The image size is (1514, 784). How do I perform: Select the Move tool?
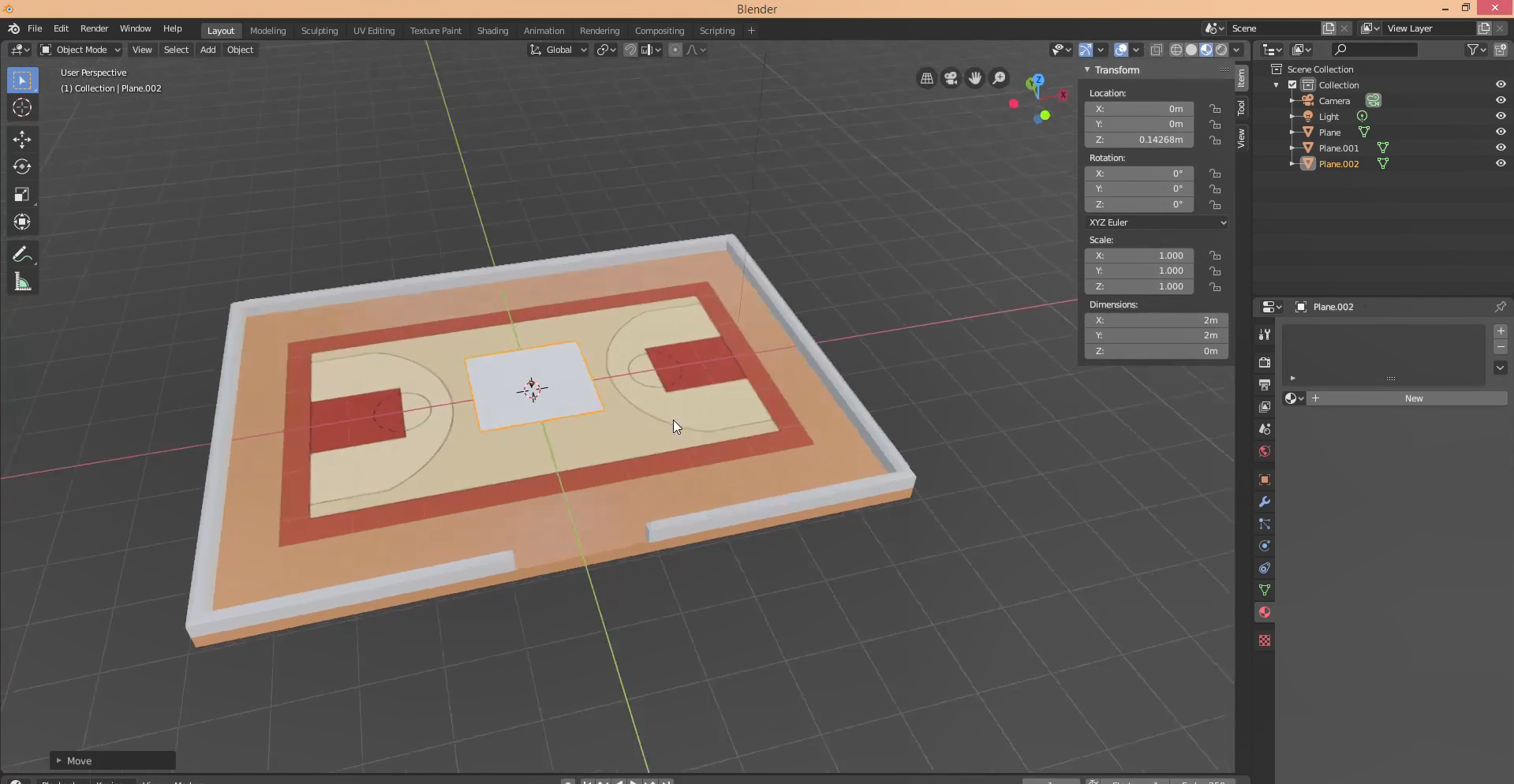tap(22, 140)
